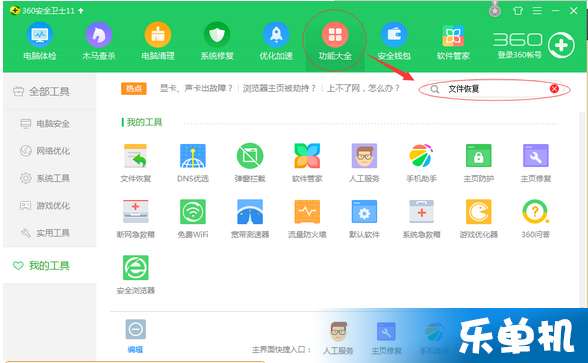This screenshot has width=588, height=363.
Task: Select 我的工具 in sidebar
Action: pos(41,266)
